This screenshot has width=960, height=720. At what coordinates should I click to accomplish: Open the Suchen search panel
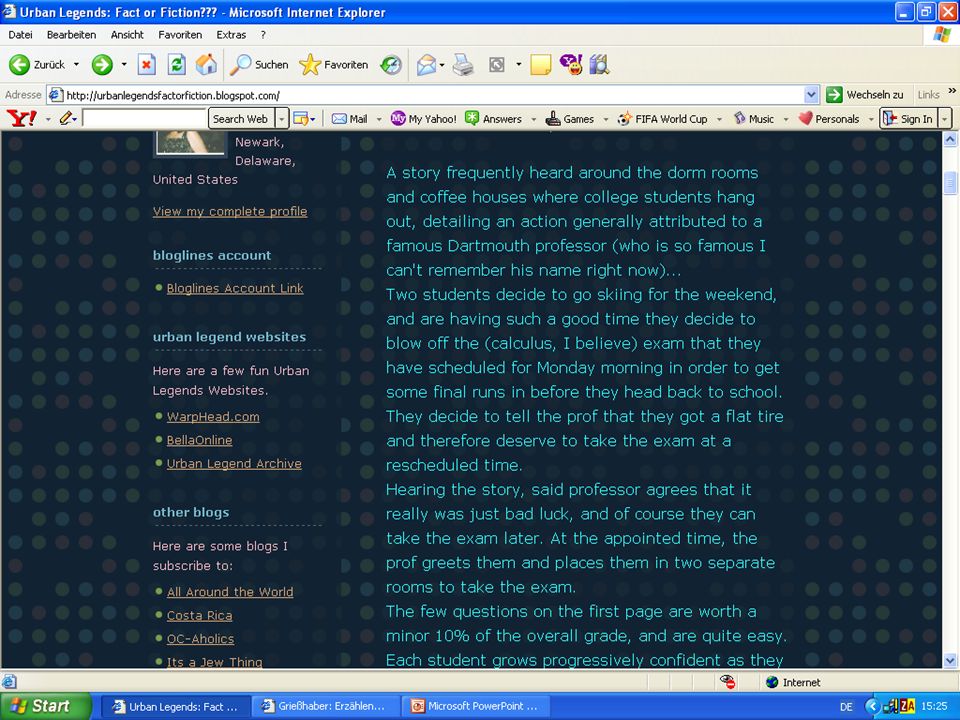coord(259,64)
